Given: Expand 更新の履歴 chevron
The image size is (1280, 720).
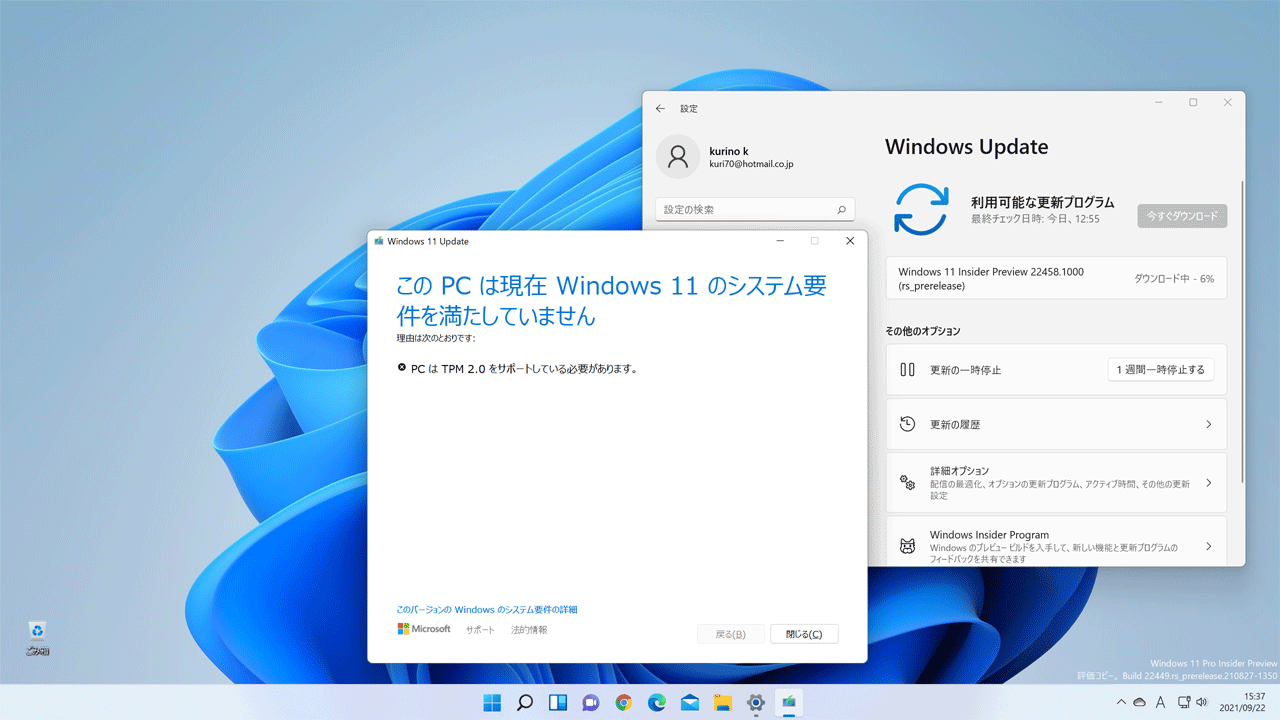Looking at the screenshot, I should [1208, 424].
